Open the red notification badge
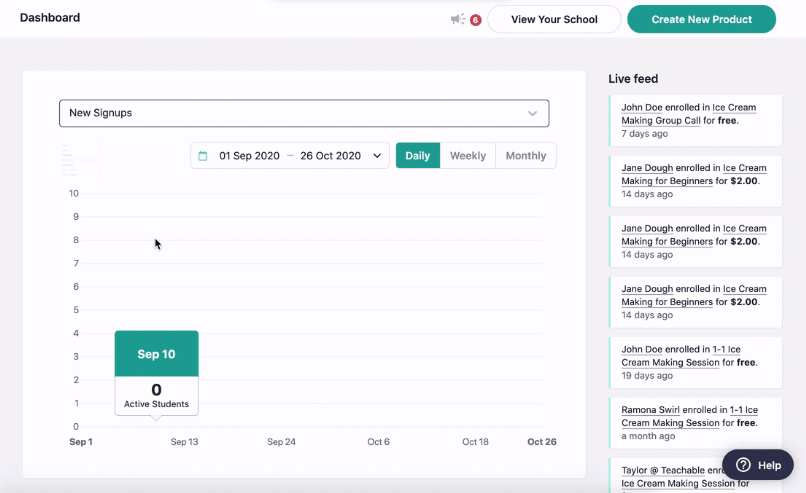This screenshot has width=806, height=493. pyautogui.click(x=475, y=20)
